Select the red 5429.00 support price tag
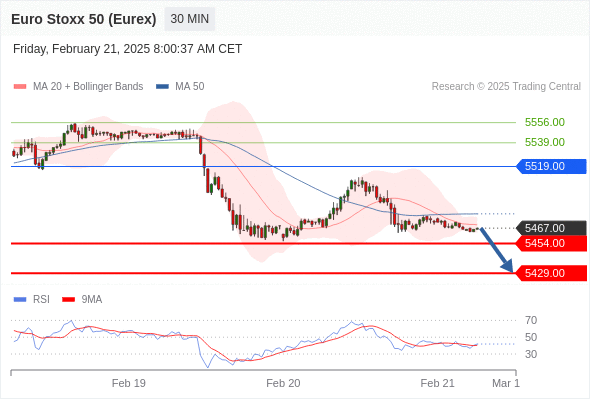590x400 pixels. [551, 273]
